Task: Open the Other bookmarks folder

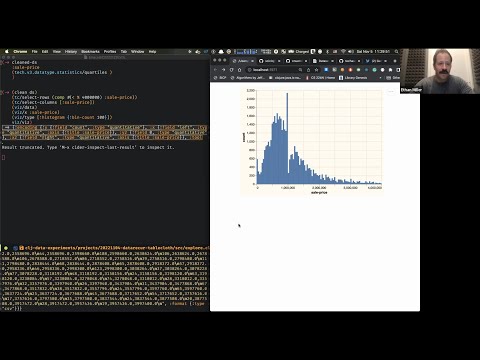Action: (394, 78)
